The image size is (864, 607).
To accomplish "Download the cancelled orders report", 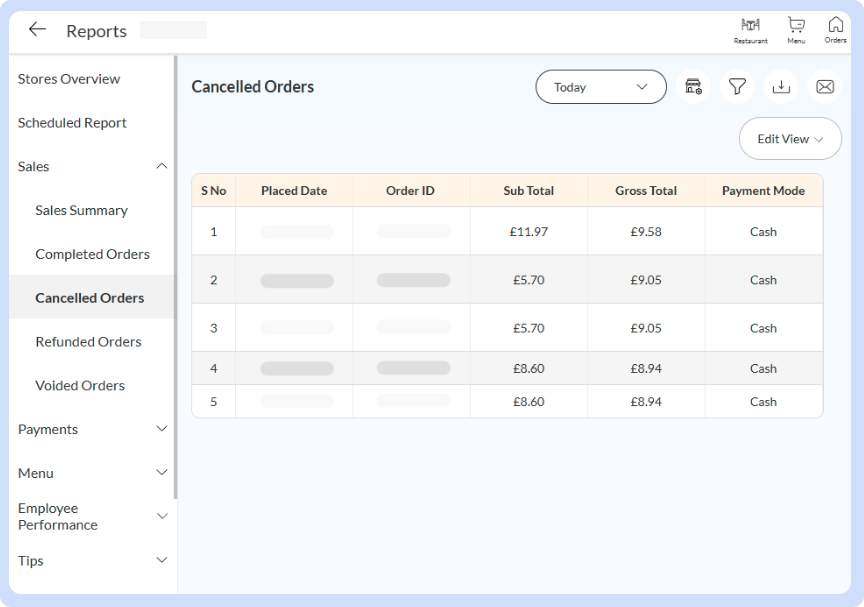I will 781,87.
